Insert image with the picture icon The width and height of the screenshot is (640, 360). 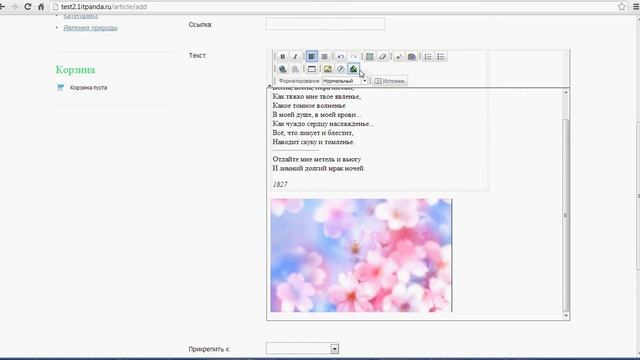coord(328,69)
